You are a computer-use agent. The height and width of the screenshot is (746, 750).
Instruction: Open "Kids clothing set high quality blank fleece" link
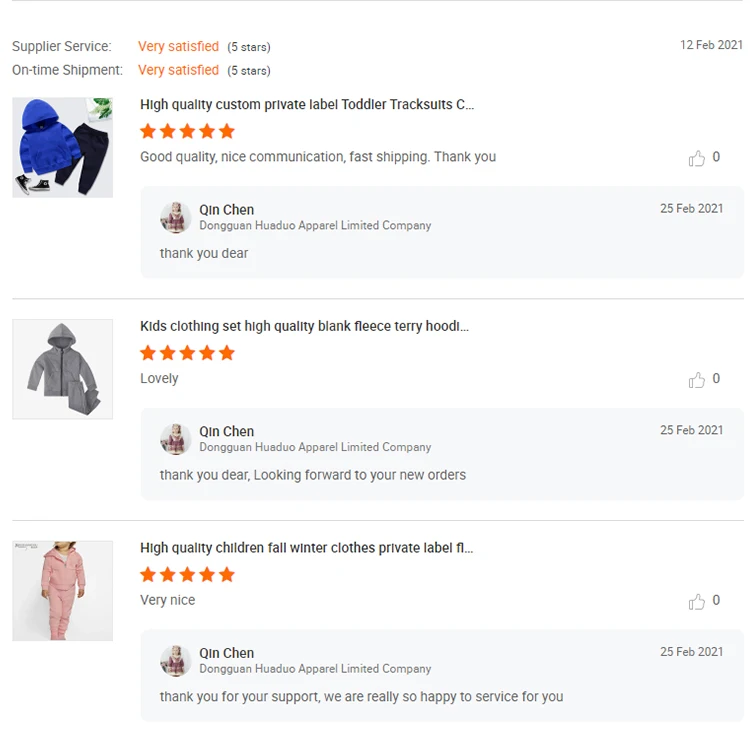(x=304, y=326)
